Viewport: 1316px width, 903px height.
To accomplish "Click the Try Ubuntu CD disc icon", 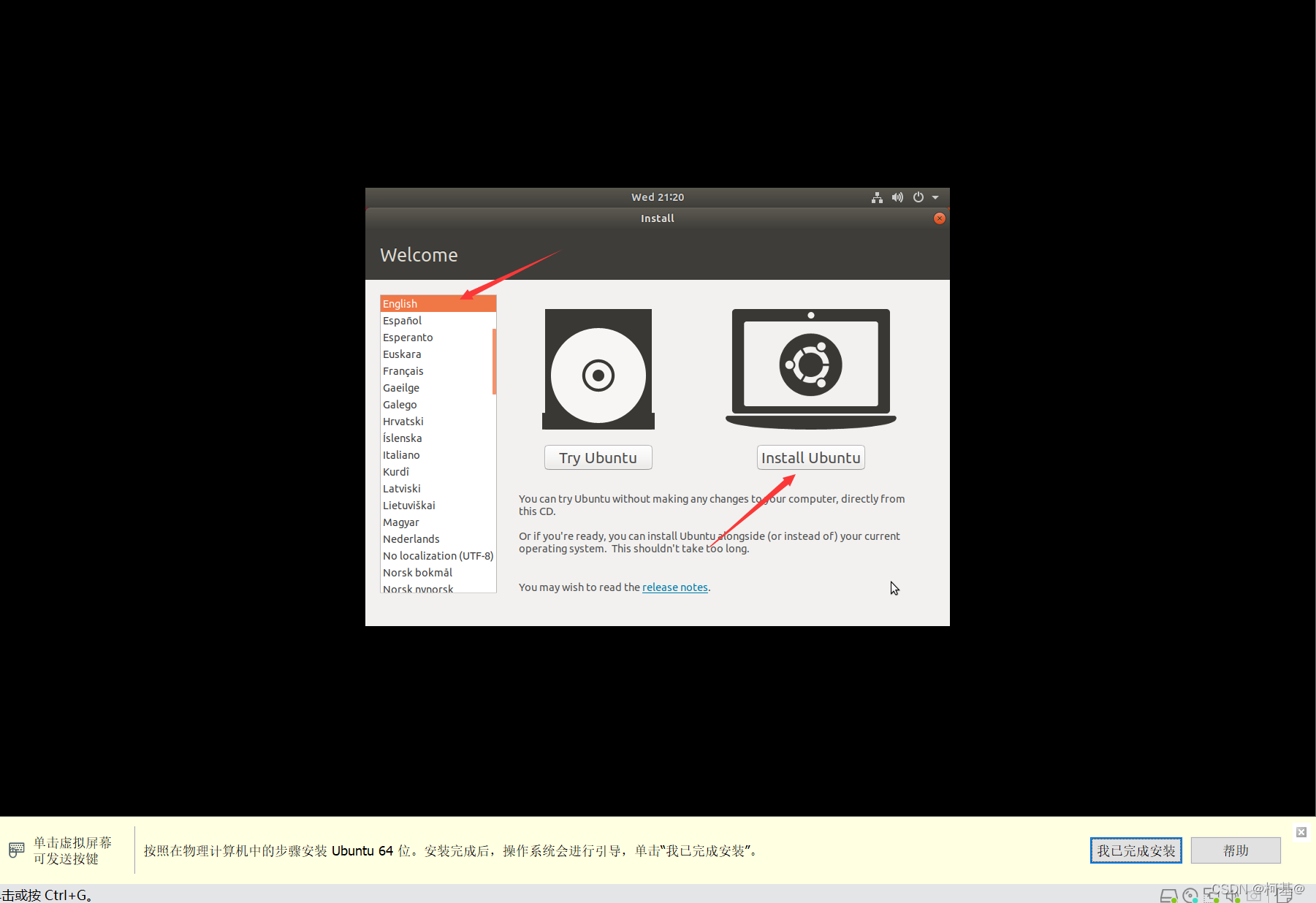I will 598,369.
